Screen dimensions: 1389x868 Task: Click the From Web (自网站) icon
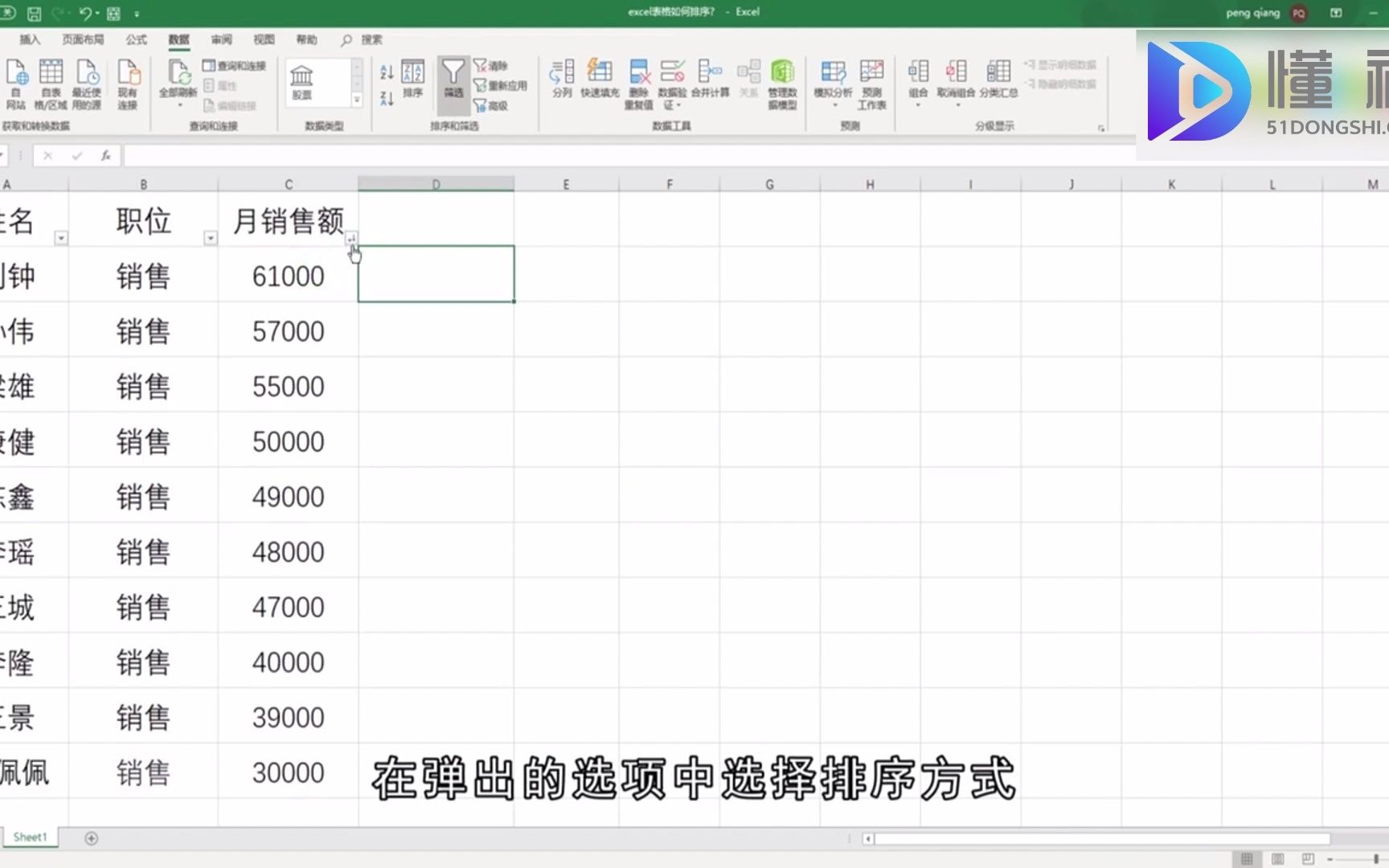[16, 83]
